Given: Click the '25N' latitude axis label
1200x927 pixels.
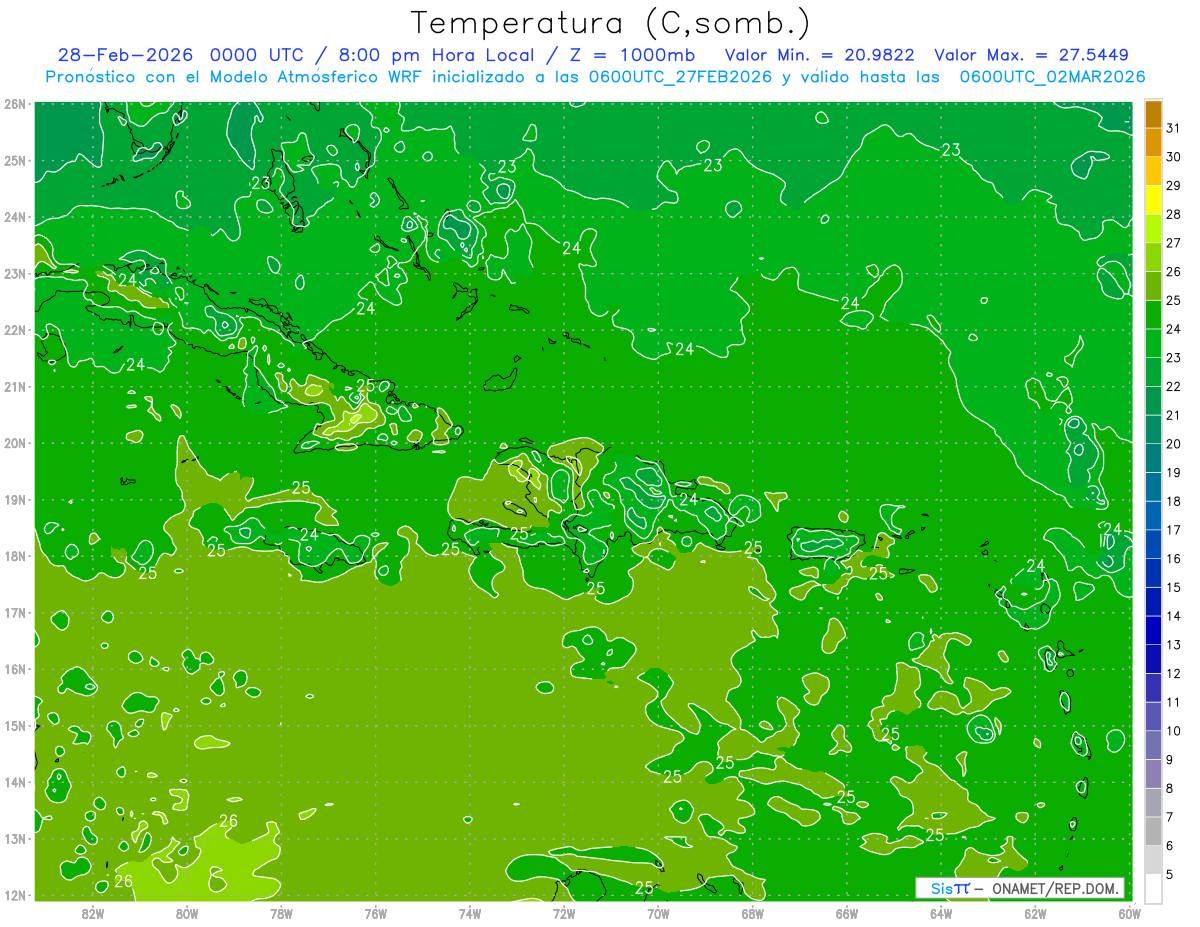Looking at the screenshot, I should click(x=15, y=160).
